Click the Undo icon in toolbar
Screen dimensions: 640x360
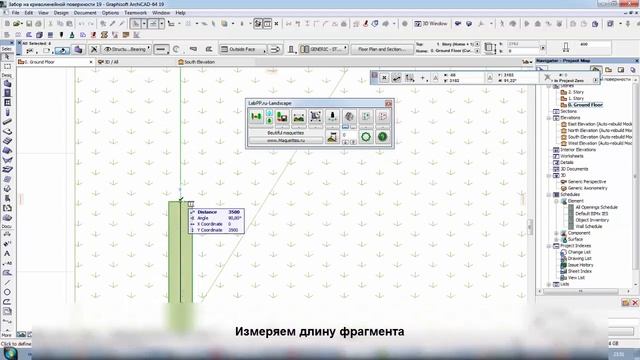pyautogui.click(x=81, y=24)
